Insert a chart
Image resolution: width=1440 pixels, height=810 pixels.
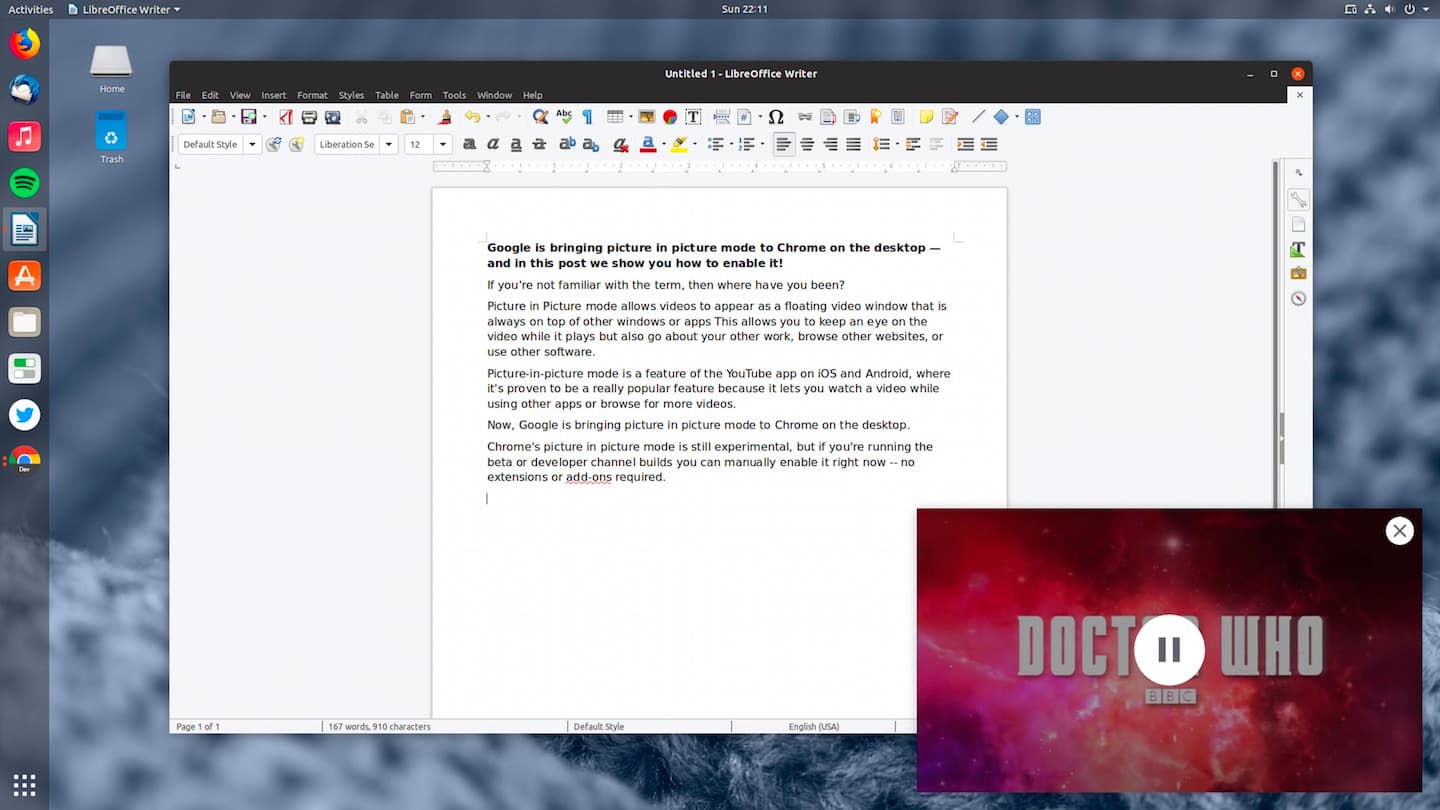click(x=670, y=117)
